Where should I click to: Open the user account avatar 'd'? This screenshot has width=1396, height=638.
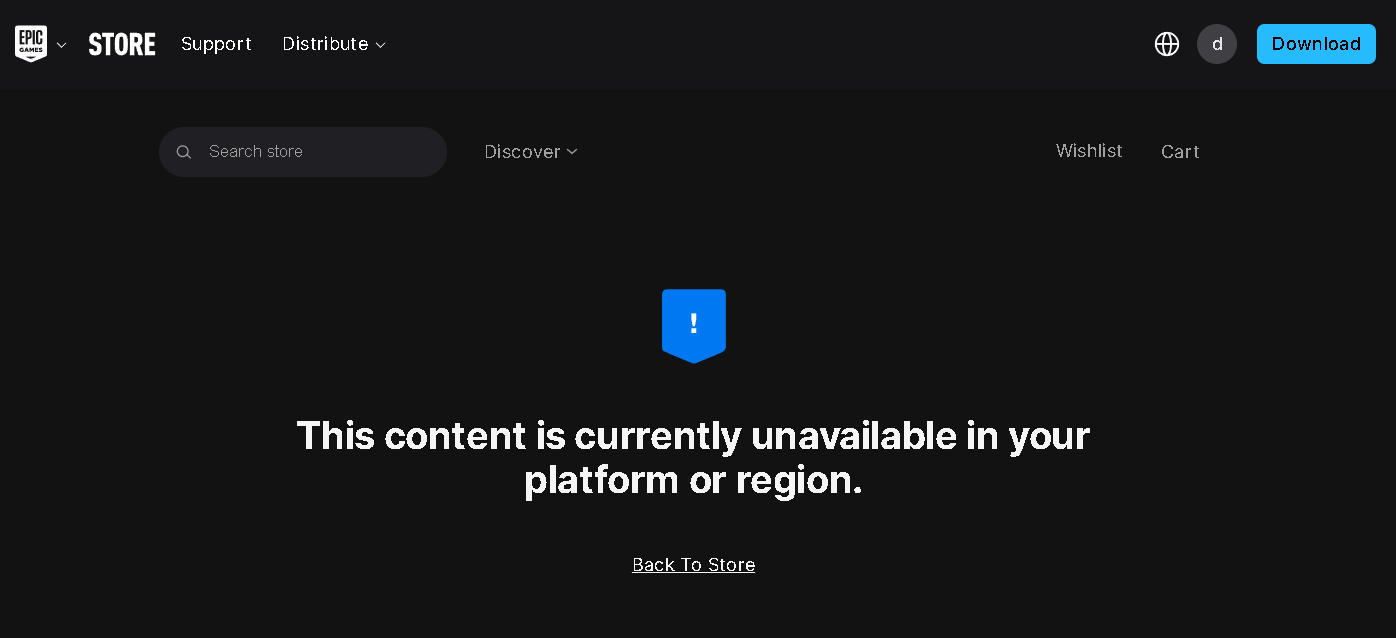coord(1217,44)
